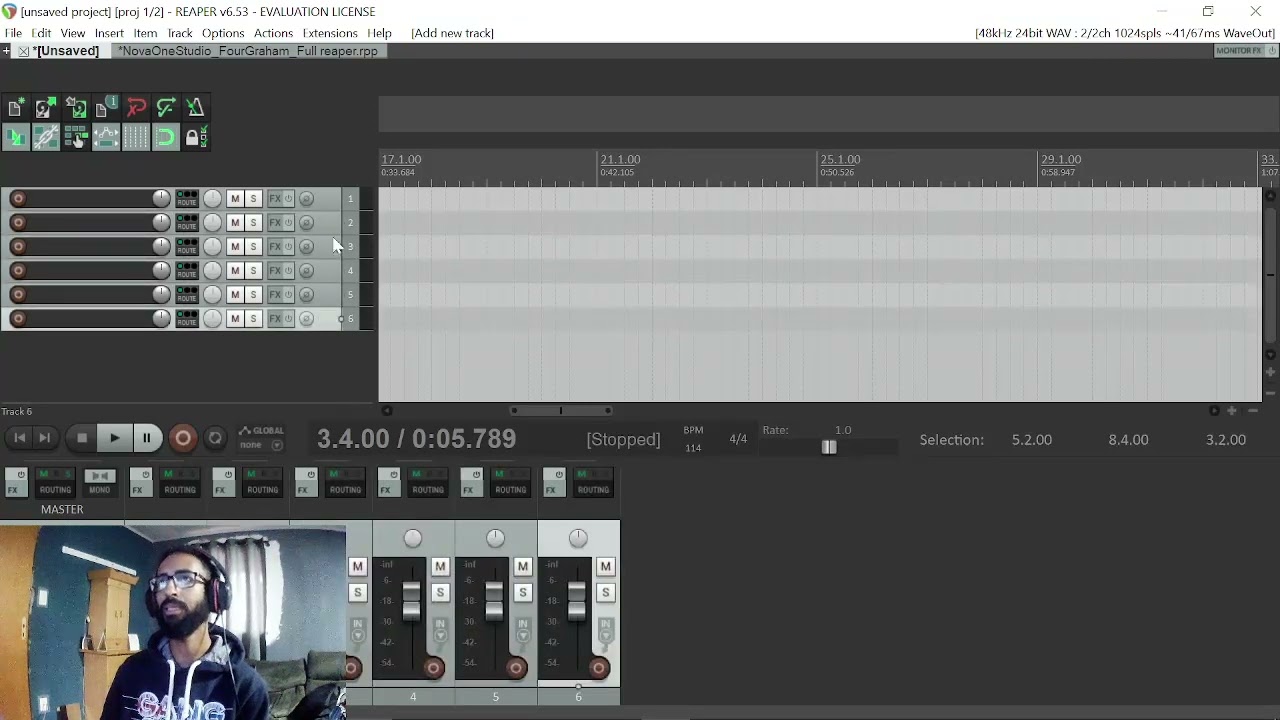This screenshot has width=1280, height=720.
Task: Toggle the Locking padlock toolbar icon
Action: click(196, 138)
